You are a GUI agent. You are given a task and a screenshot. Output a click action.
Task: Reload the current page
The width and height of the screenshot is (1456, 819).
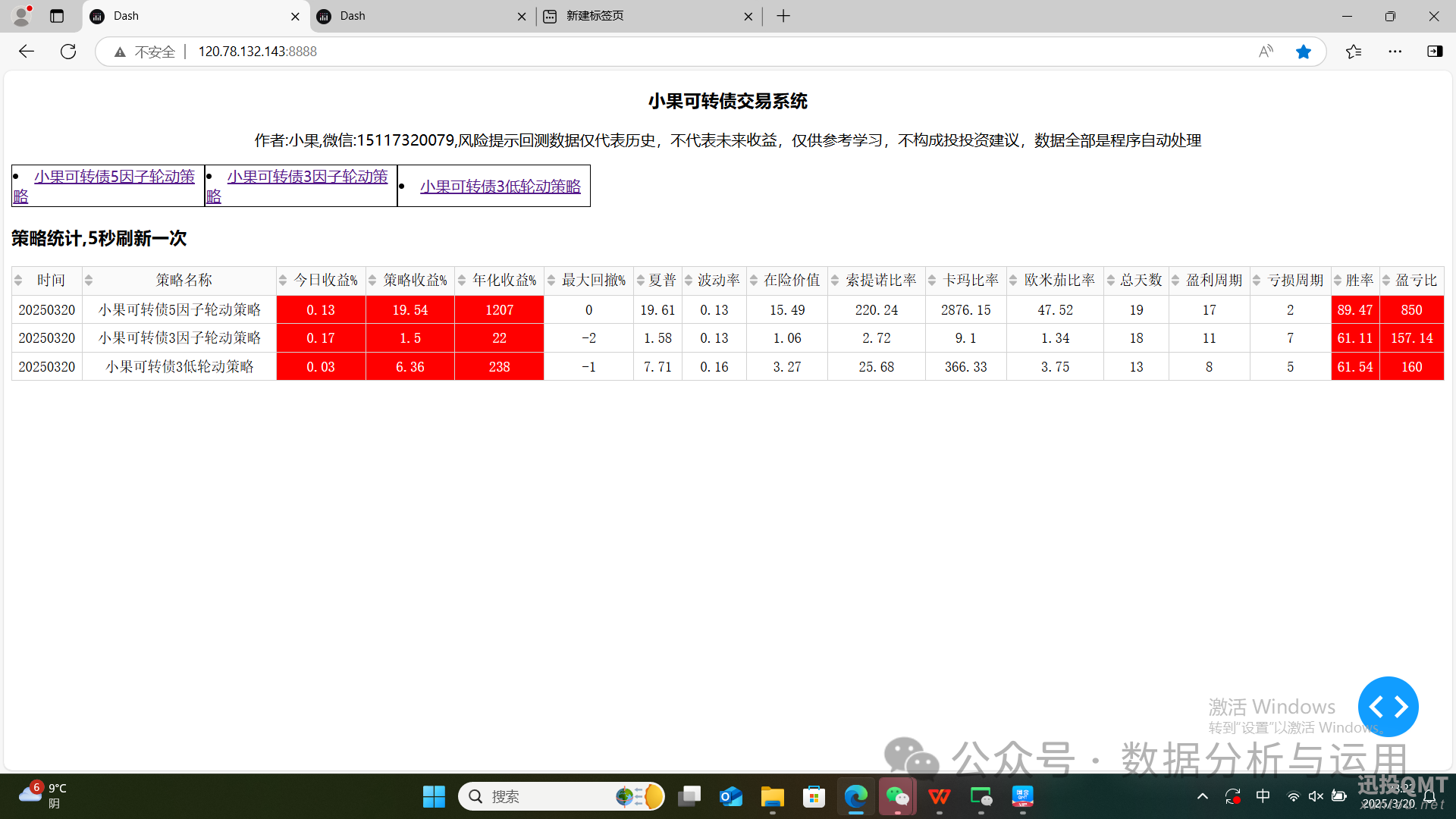(68, 52)
